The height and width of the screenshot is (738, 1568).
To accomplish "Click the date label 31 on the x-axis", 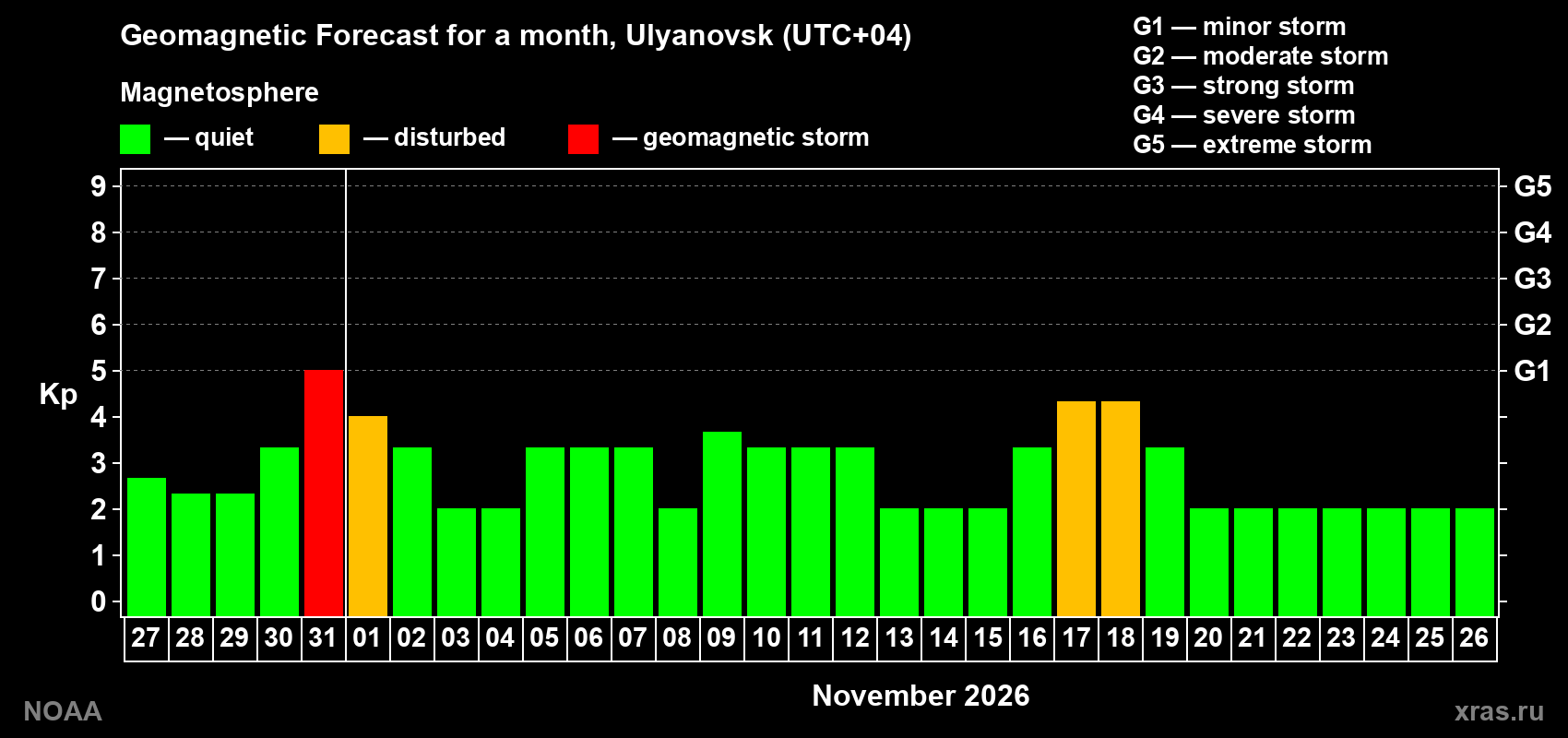I will pos(323,637).
